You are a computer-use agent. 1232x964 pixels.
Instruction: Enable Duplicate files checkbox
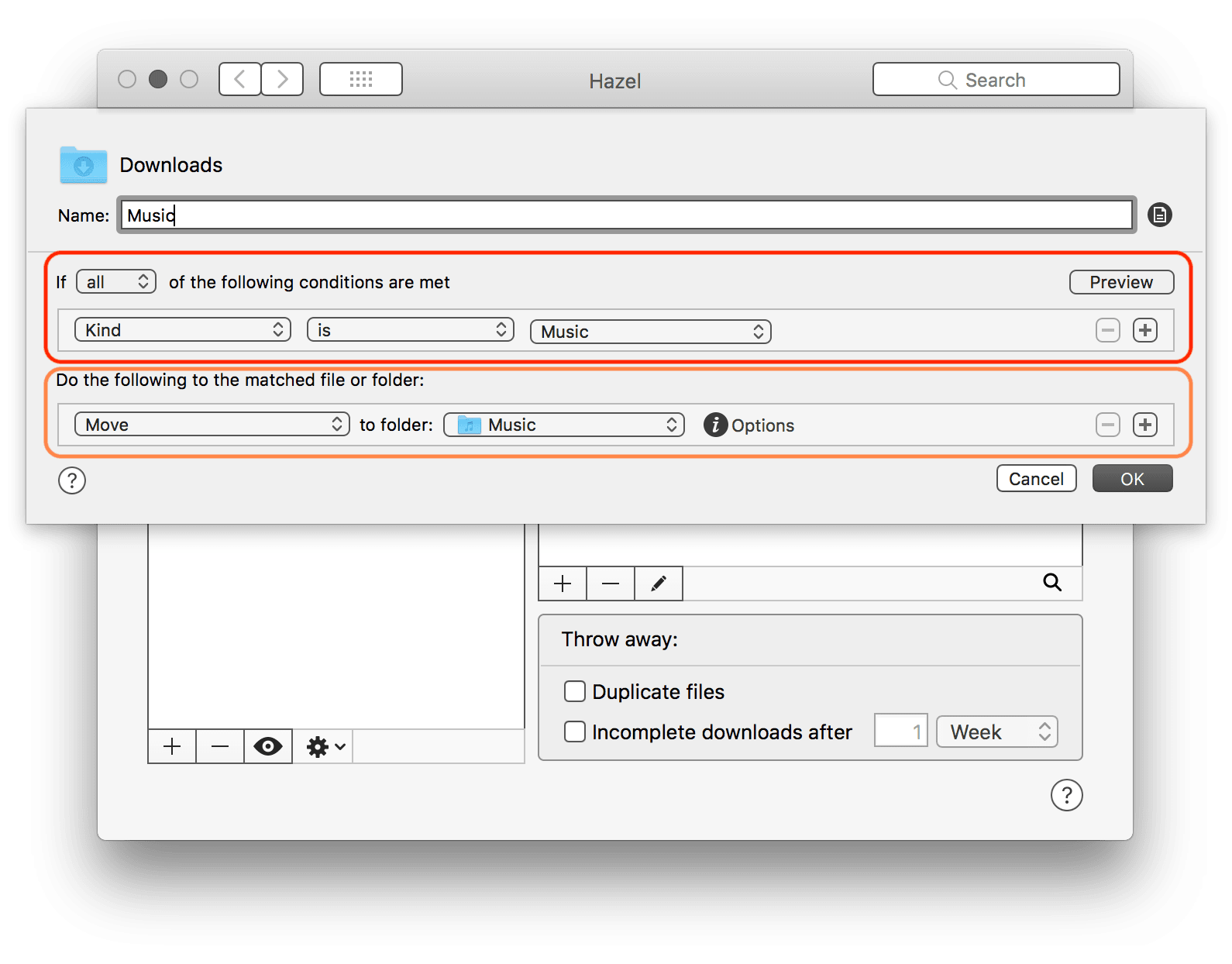(574, 691)
